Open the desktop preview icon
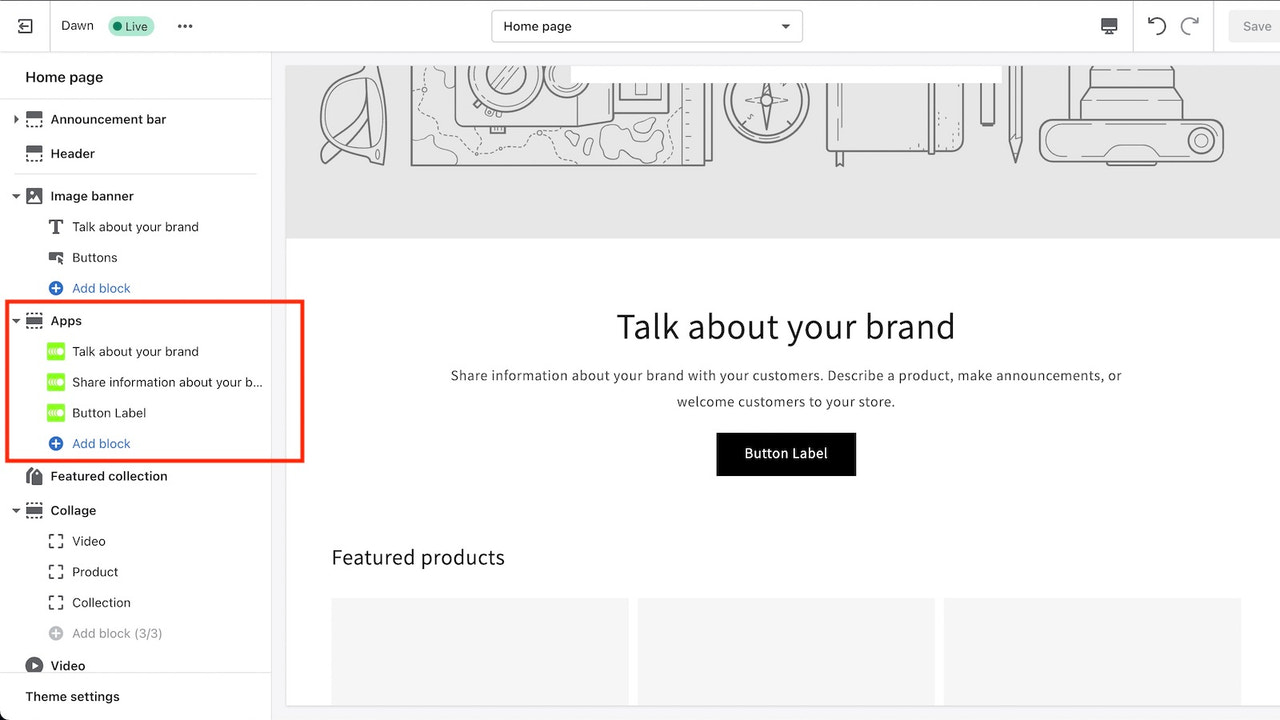The image size is (1280, 720). (1109, 26)
